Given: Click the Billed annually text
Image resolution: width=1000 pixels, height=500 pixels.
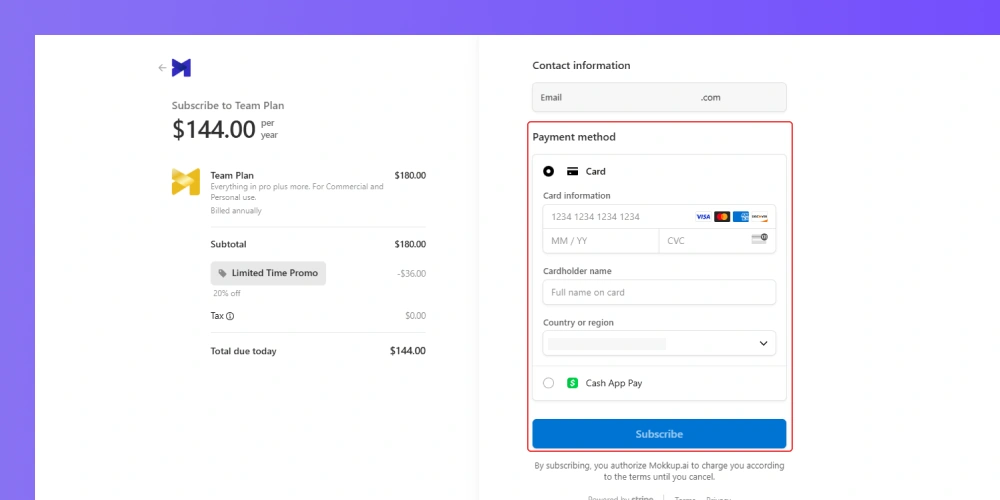Looking at the screenshot, I should (236, 210).
